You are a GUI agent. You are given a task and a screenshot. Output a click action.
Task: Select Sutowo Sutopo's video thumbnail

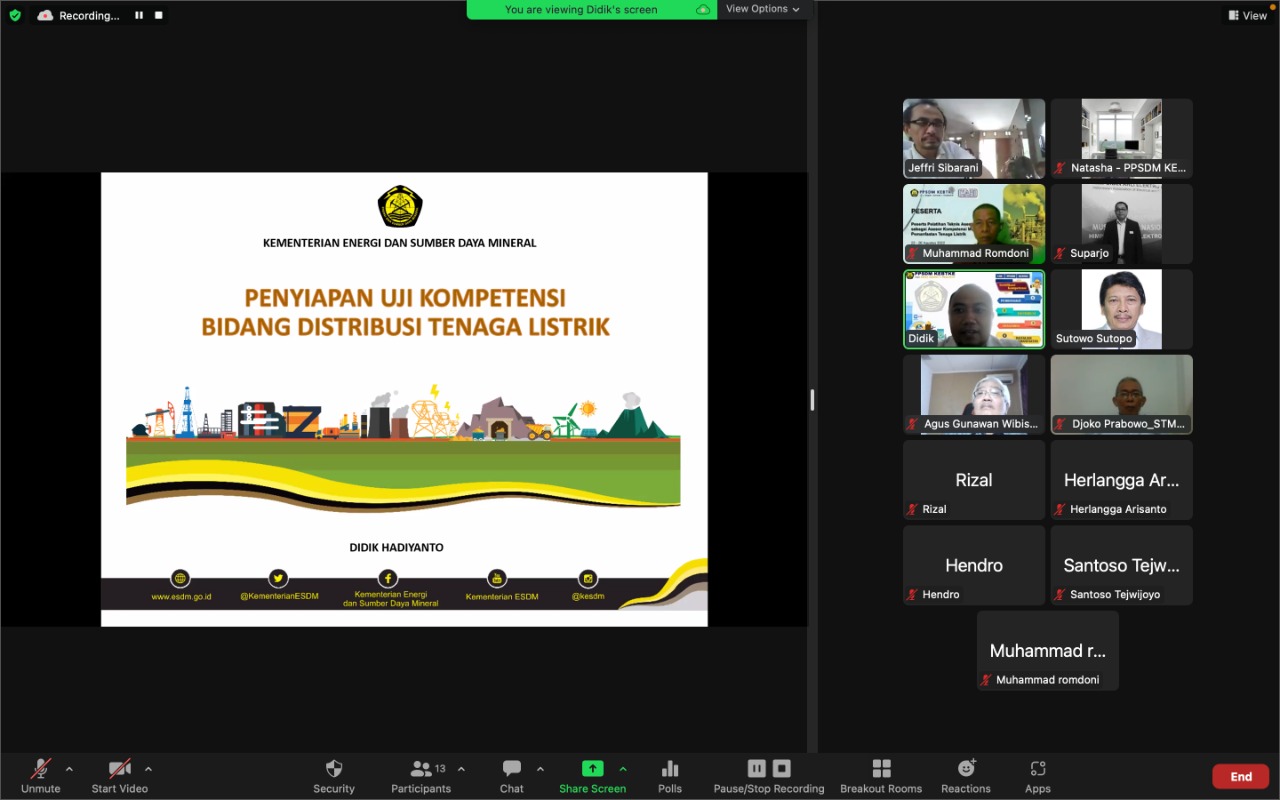click(1121, 308)
